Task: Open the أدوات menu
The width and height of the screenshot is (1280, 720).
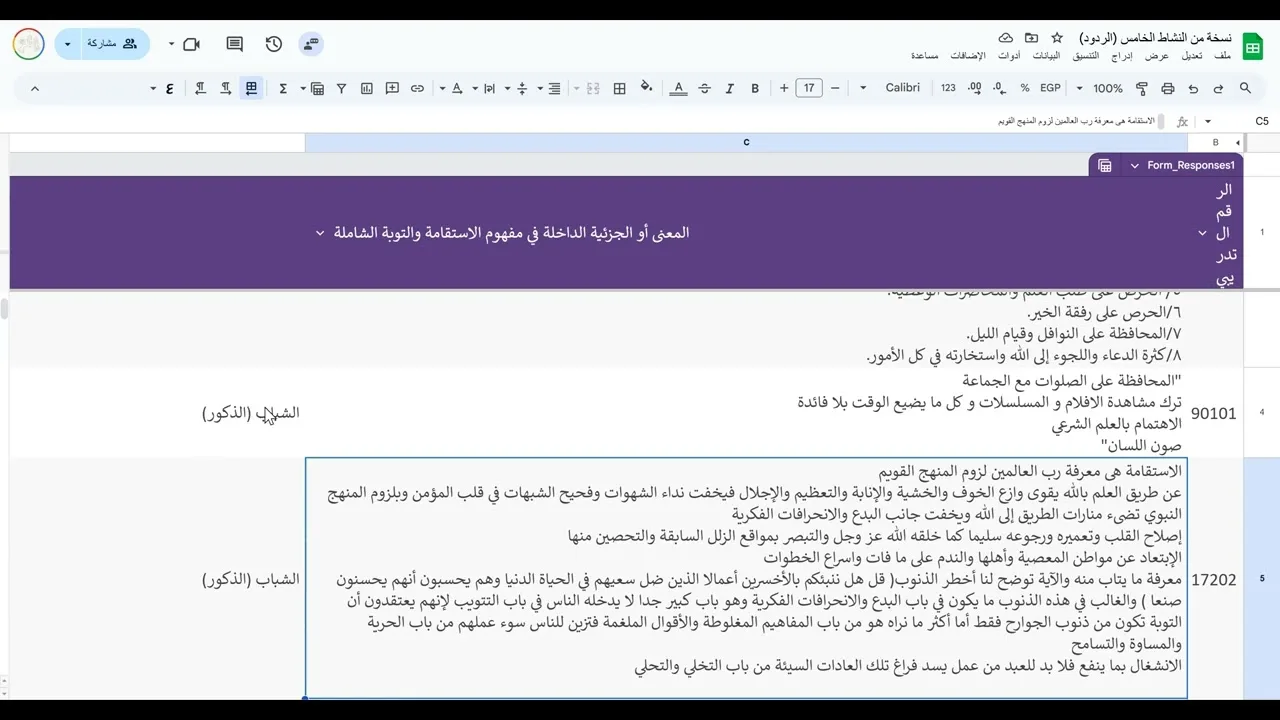Action: (x=1009, y=56)
